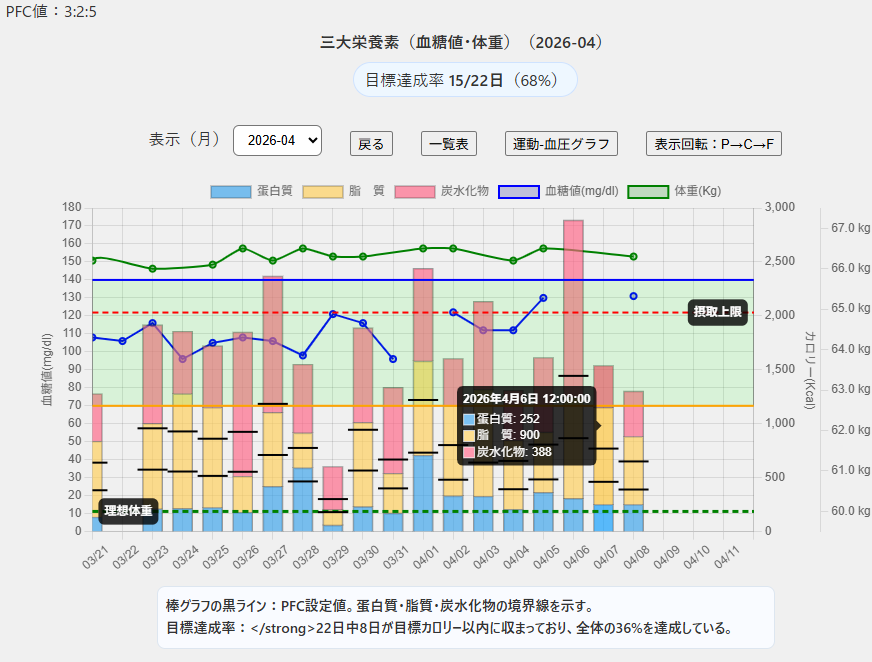Click the 摂取上限 annotation label
This screenshot has width=872, height=662.
pyautogui.click(x=718, y=312)
